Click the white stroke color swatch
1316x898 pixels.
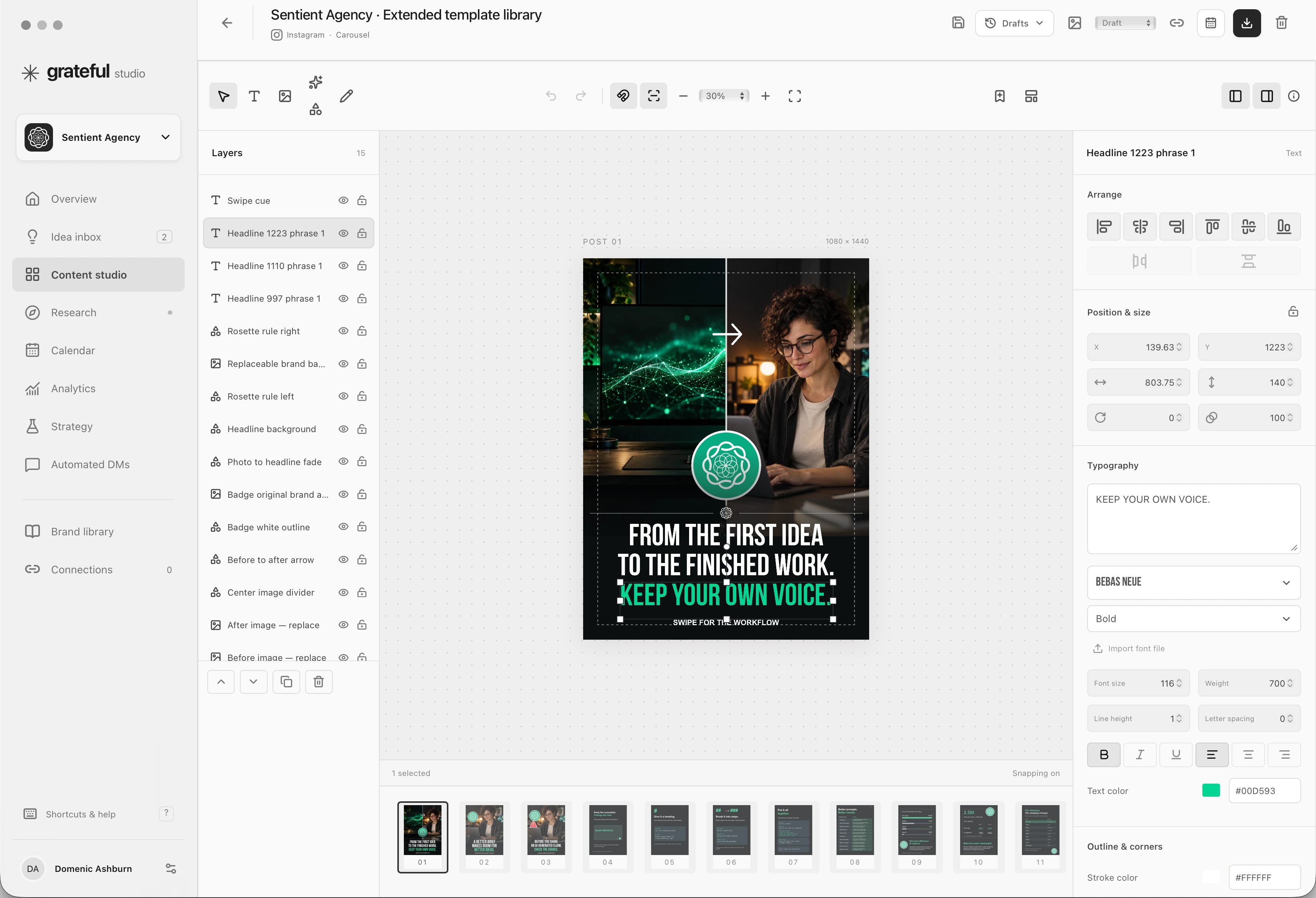[x=1211, y=877]
